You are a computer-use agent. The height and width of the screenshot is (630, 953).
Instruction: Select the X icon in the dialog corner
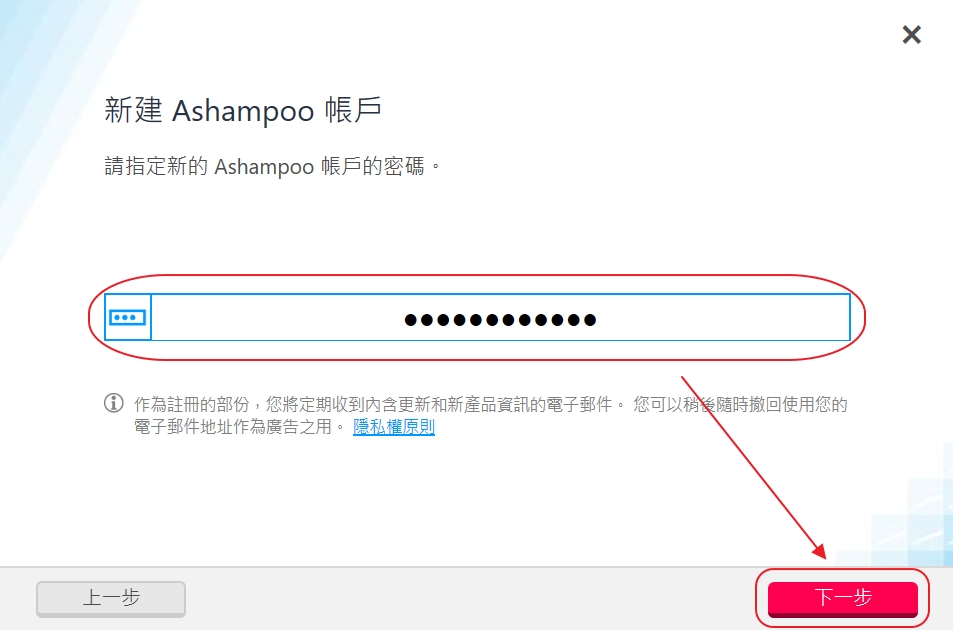911,35
